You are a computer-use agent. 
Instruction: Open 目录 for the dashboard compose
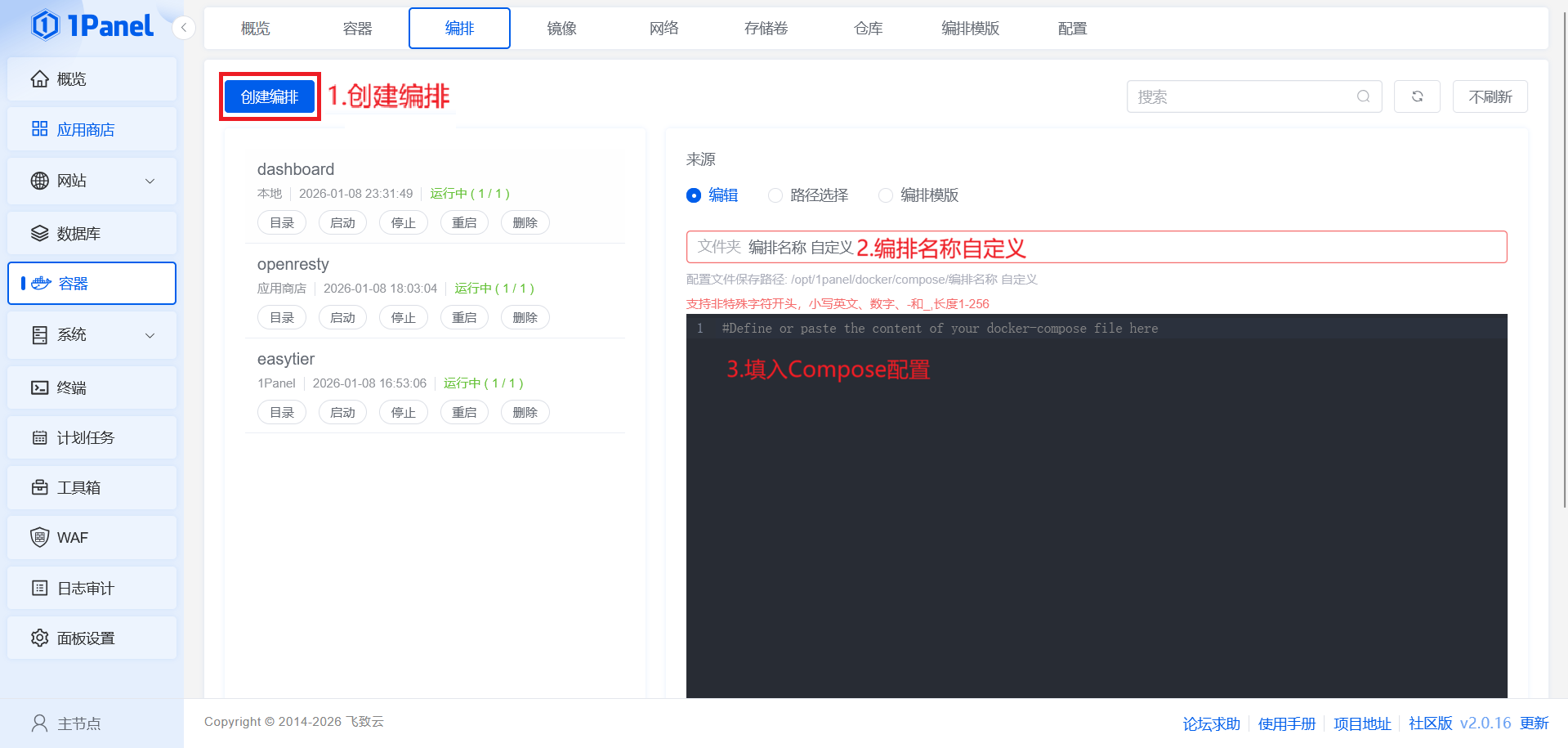(282, 222)
